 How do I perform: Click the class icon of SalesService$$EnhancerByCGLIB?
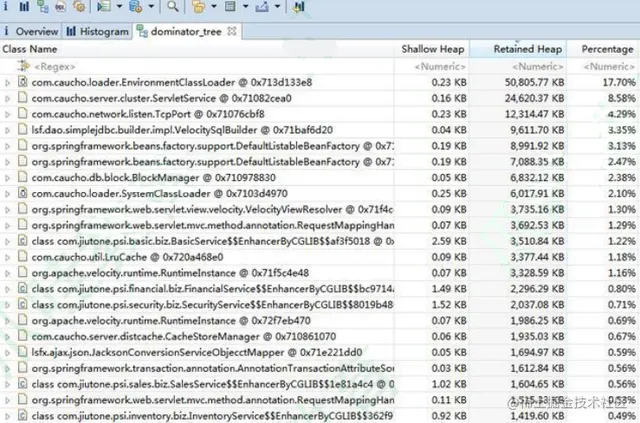[22, 383]
